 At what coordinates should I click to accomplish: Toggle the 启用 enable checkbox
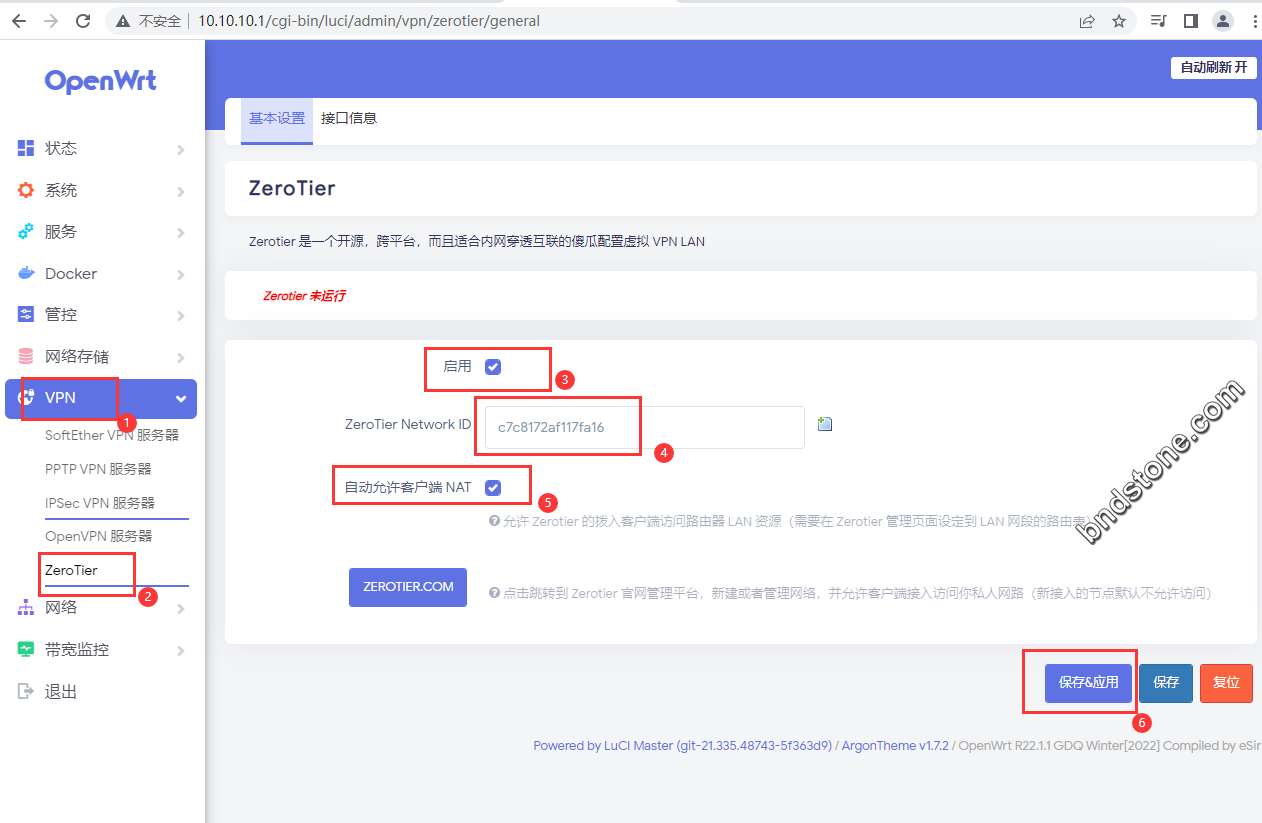[x=493, y=367]
